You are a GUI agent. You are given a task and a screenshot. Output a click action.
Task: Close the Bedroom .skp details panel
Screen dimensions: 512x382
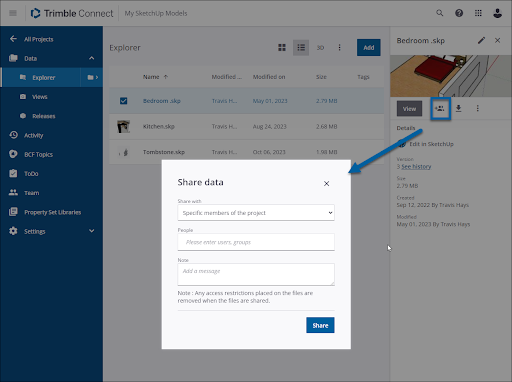[497, 40]
